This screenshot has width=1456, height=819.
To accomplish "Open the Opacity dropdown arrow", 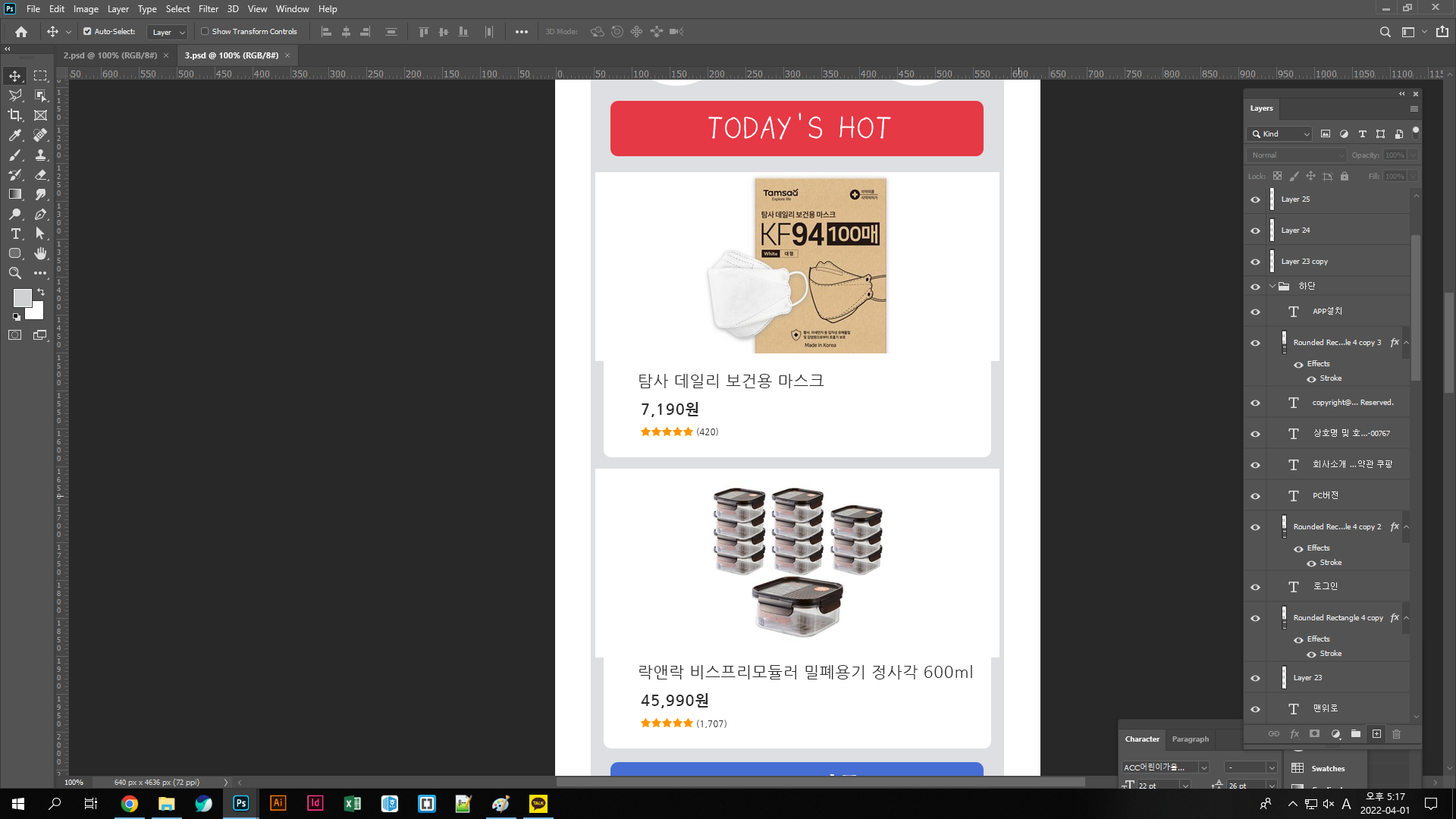I will click(1413, 155).
